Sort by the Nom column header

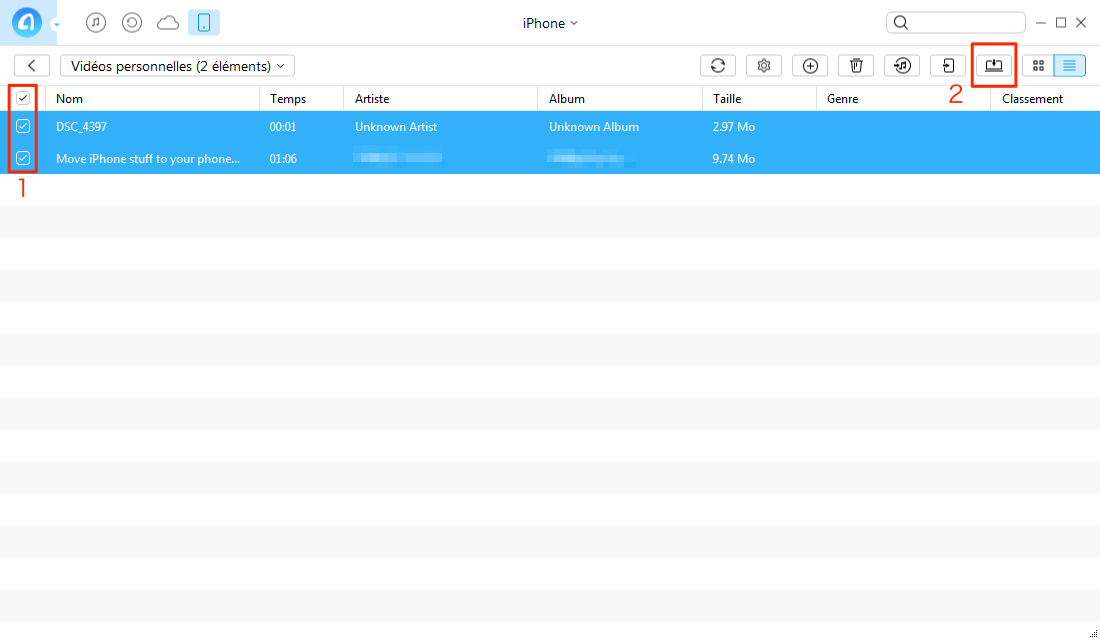coord(69,98)
